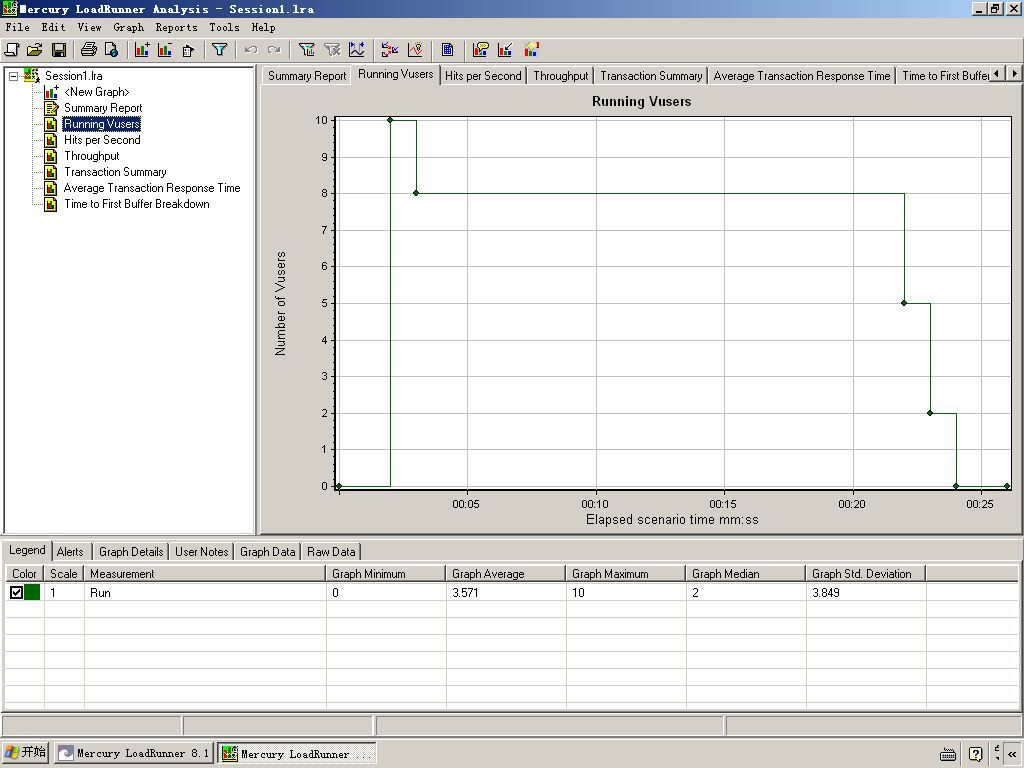Click the Start button on taskbar
Screen dimensions: 1024x768
click(x=26, y=753)
